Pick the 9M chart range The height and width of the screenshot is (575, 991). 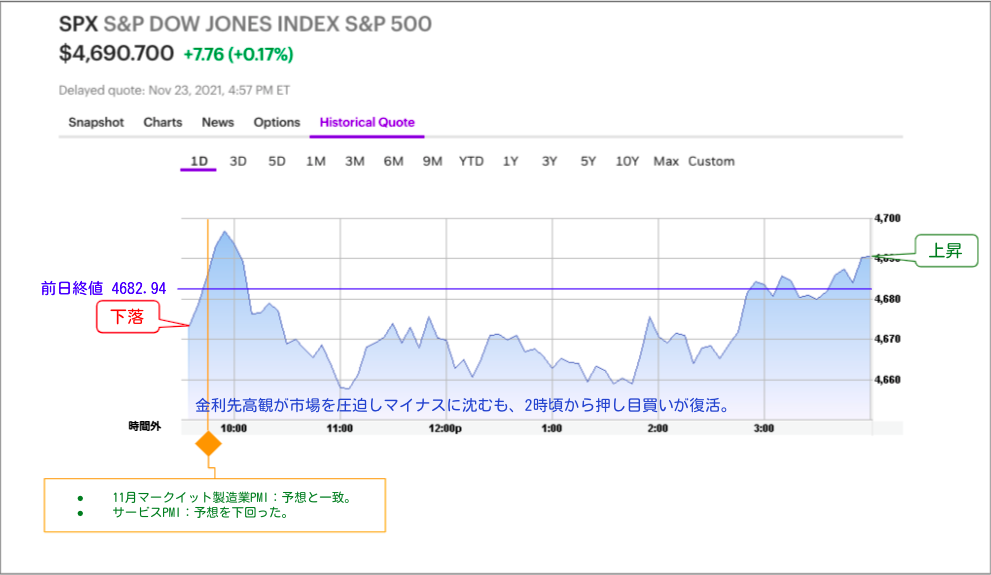pyautogui.click(x=432, y=161)
